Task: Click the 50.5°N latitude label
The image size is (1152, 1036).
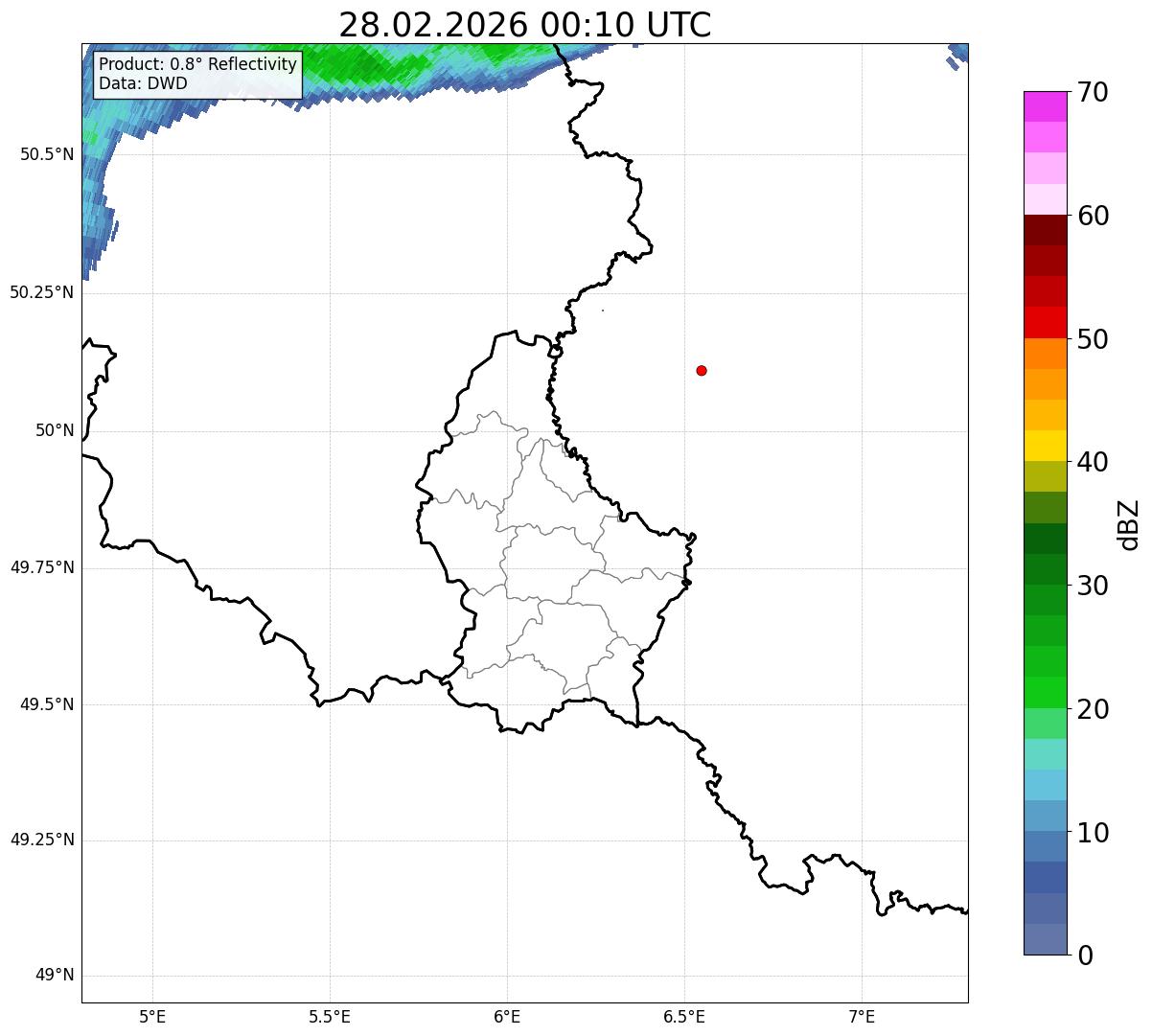Action: [47, 154]
